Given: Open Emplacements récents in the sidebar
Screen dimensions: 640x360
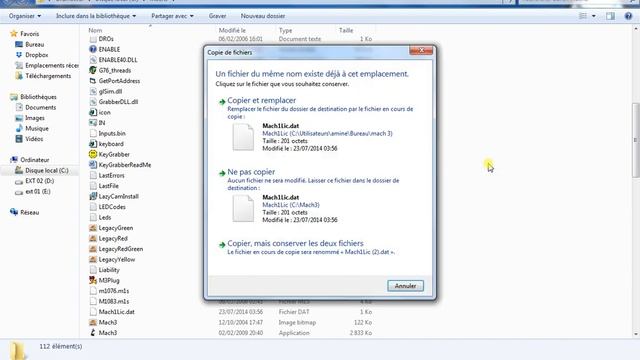Looking at the screenshot, I should tap(47, 65).
